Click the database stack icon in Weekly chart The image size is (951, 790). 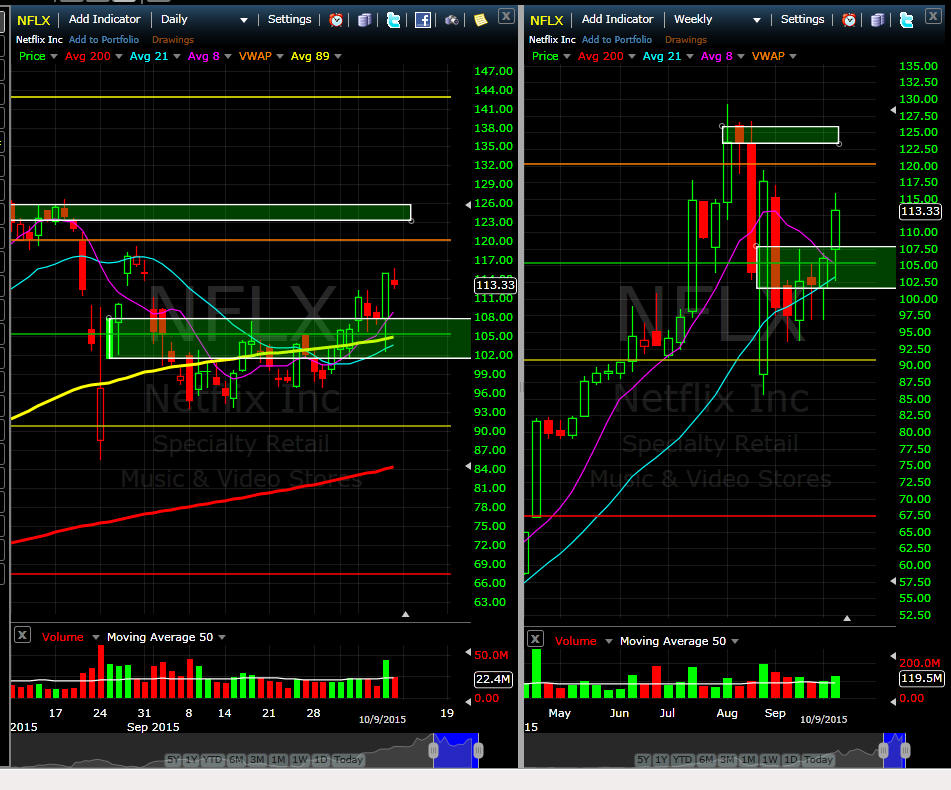point(878,20)
